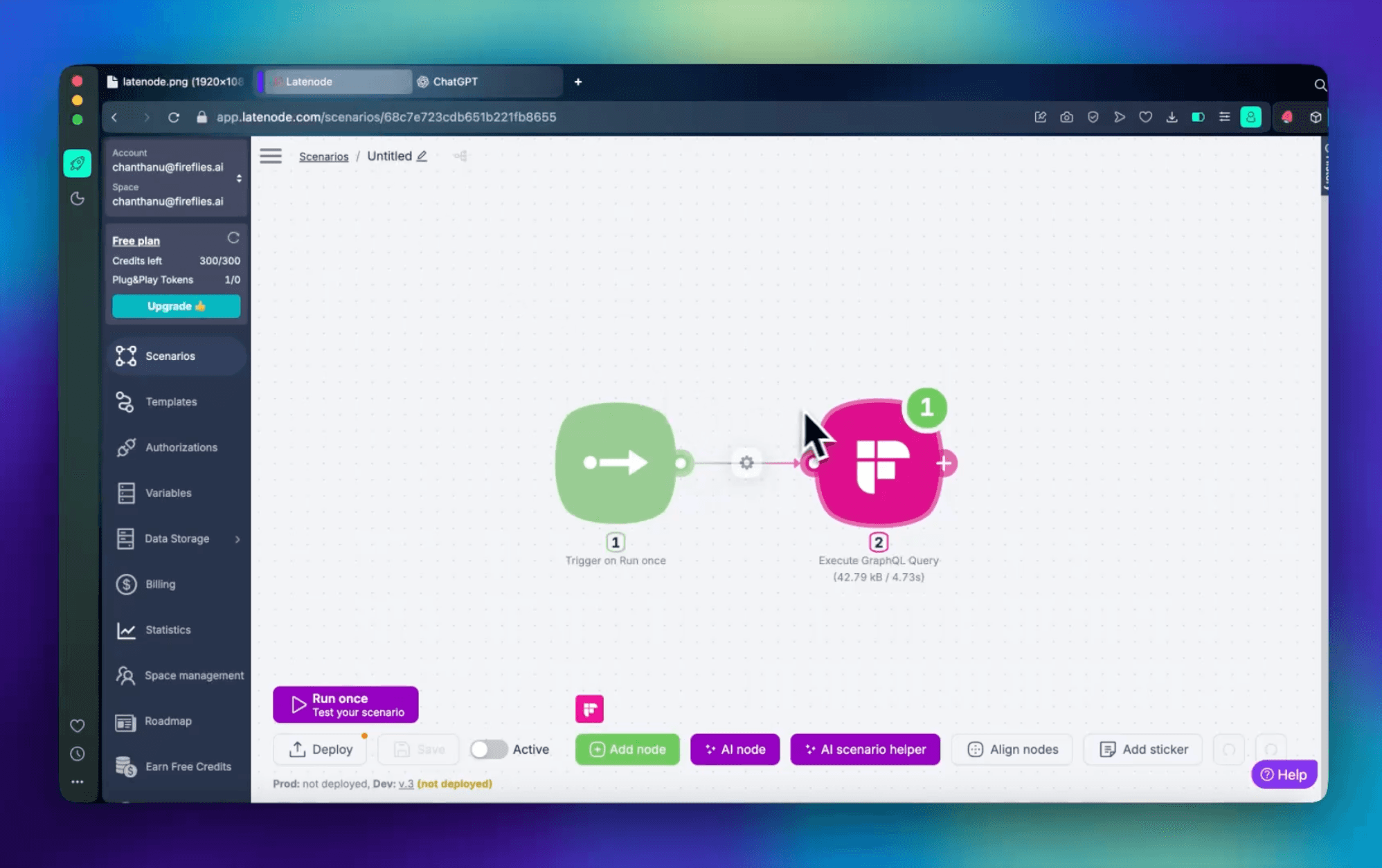Open the three-dots menu at sidebar bottom
Viewport: 1382px width, 868px height.
point(78,781)
